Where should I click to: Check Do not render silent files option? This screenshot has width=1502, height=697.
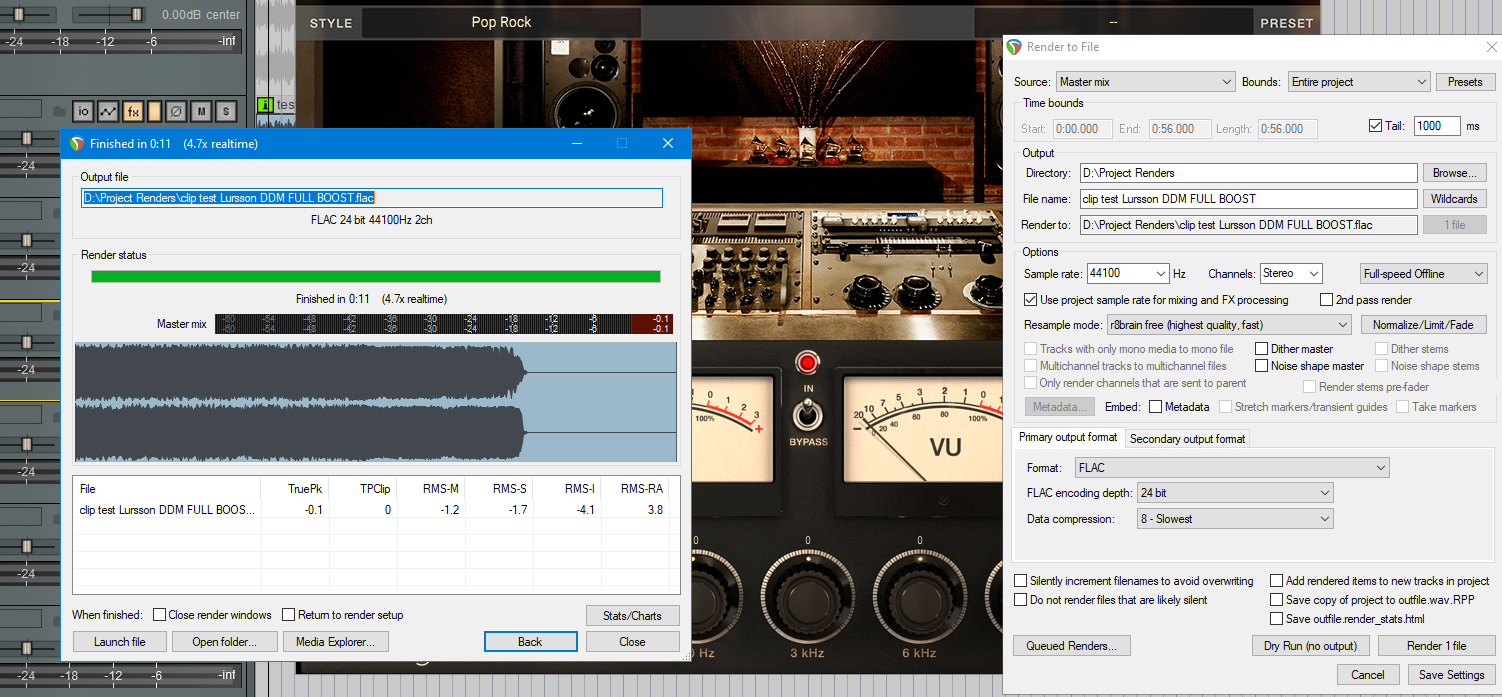pos(1020,600)
